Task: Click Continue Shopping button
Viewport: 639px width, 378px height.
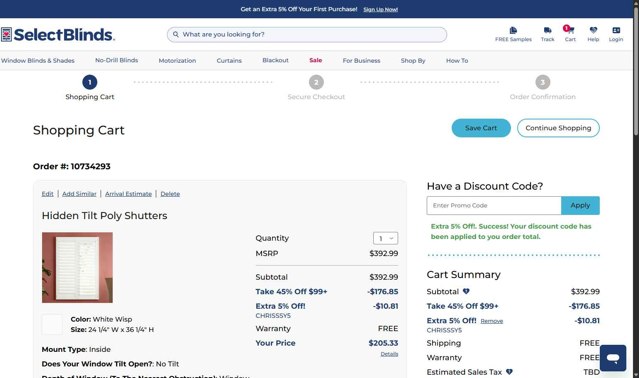Action: point(558,128)
